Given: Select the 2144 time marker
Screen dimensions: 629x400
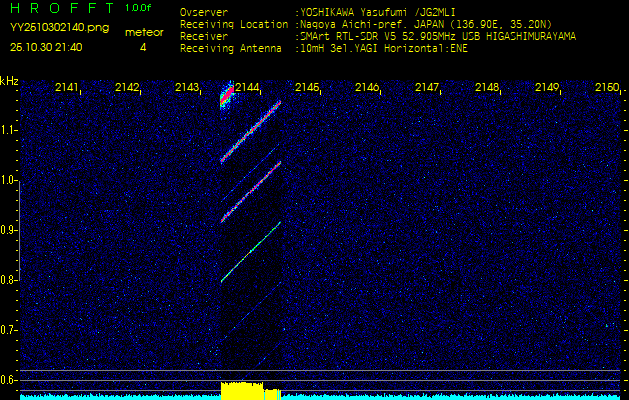Looking at the screenshot, I should click(247, 88).
